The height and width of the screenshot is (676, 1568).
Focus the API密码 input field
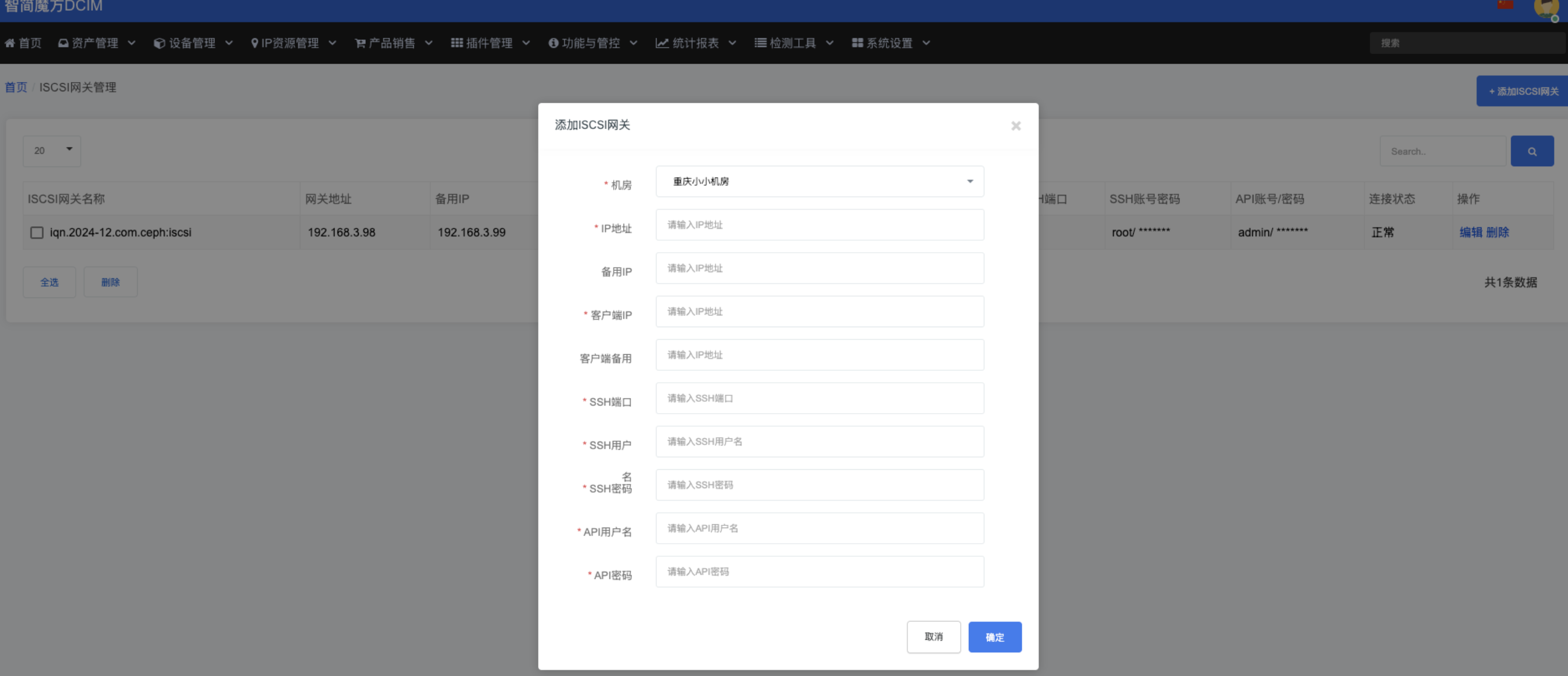click(x=819, y=571)
